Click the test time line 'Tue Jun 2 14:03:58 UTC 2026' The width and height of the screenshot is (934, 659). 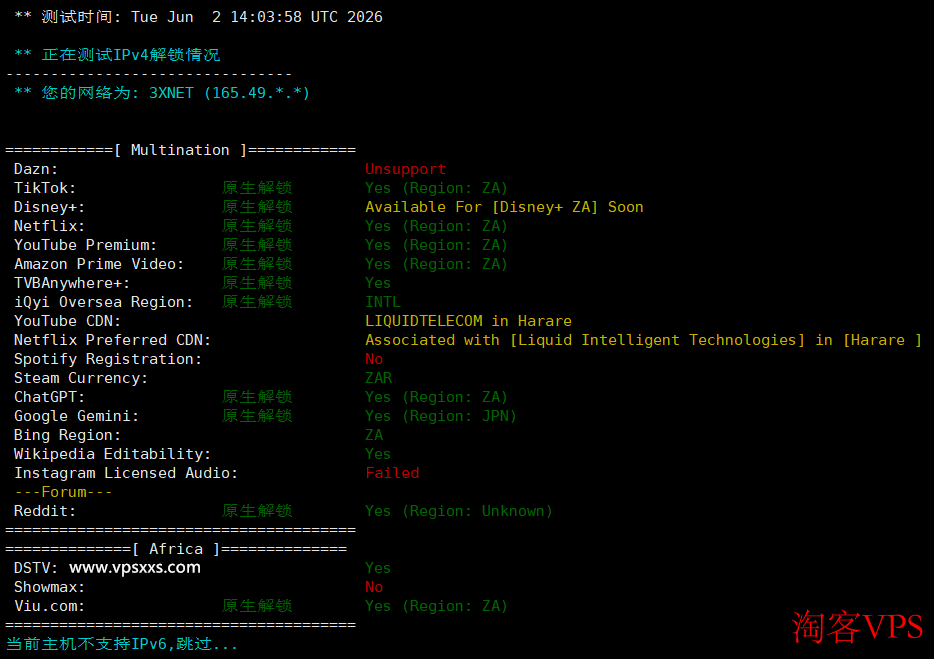tap(257, 17)
